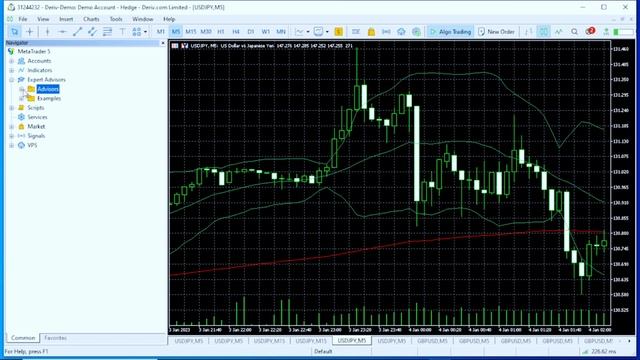
Task: Select the horizontal line drawing tool
Action: (62, 32)
